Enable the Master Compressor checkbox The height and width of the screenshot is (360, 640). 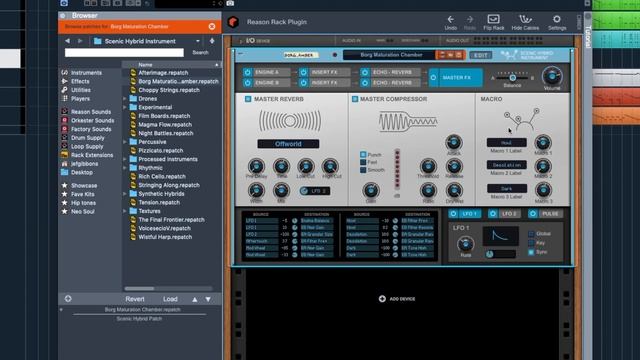pyautogui.click(x=355, y=99)
